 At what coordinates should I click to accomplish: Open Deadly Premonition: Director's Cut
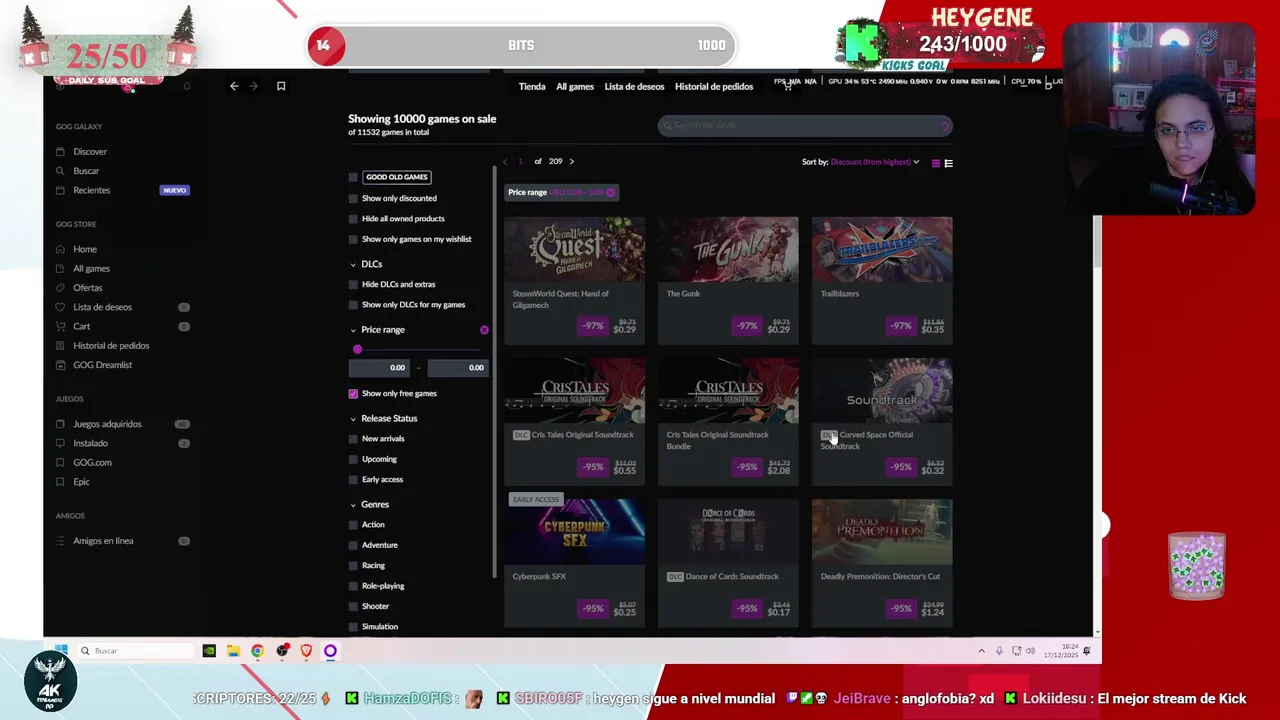coord(882,562)
